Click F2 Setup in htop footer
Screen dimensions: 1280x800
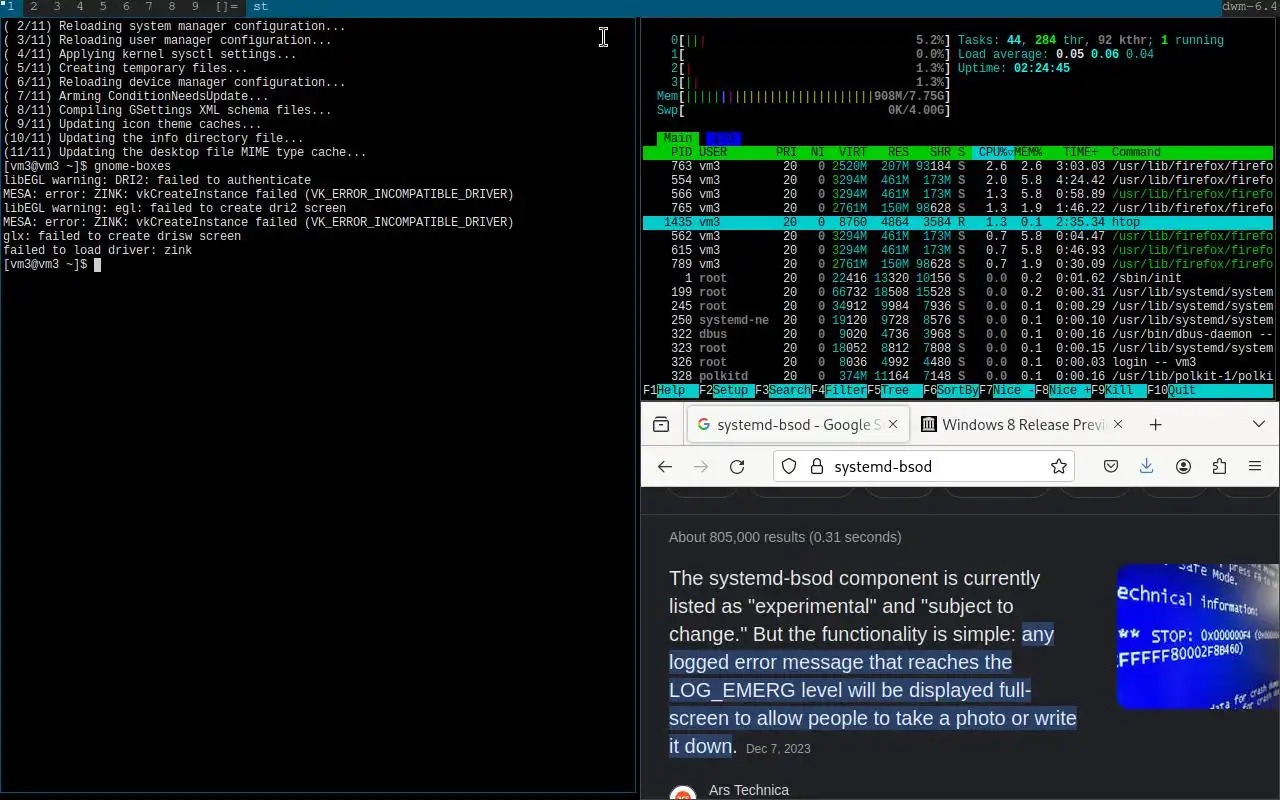tap(727, 391)
